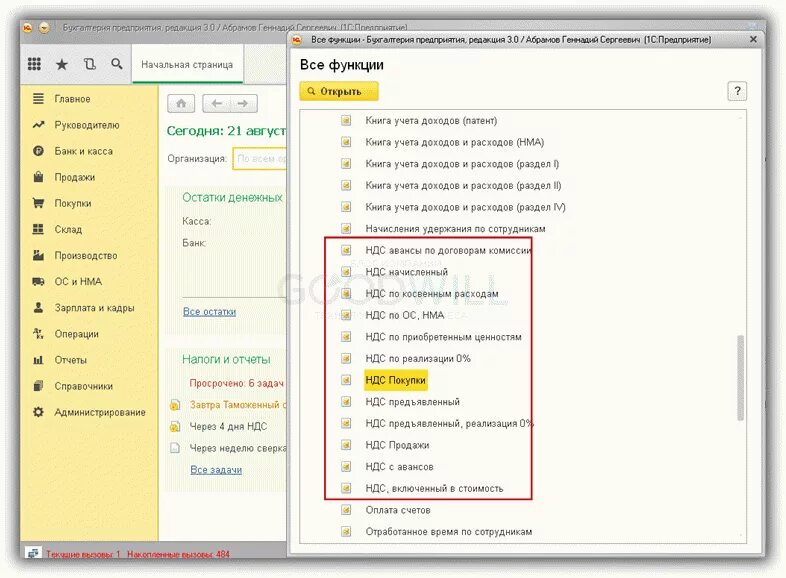Open the main window dropdown menu button

point(44,28)
